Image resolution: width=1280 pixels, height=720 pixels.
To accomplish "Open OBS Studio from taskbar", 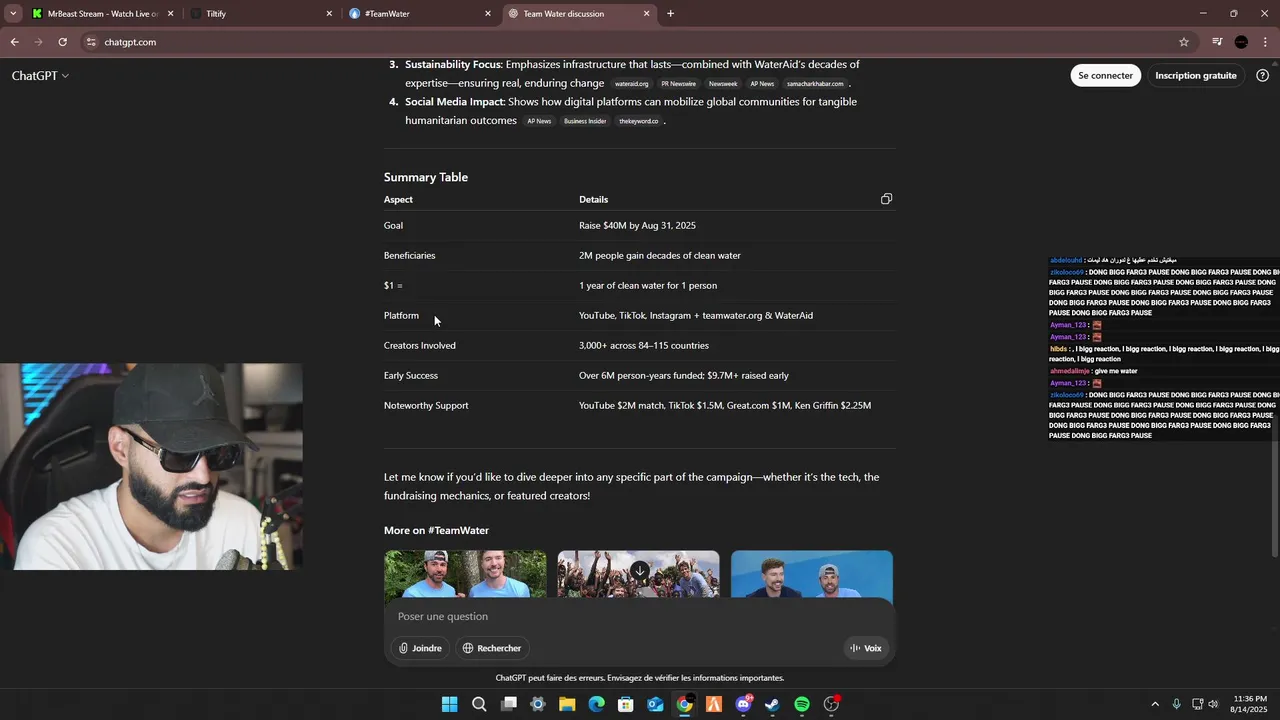I will coord(831,704).
